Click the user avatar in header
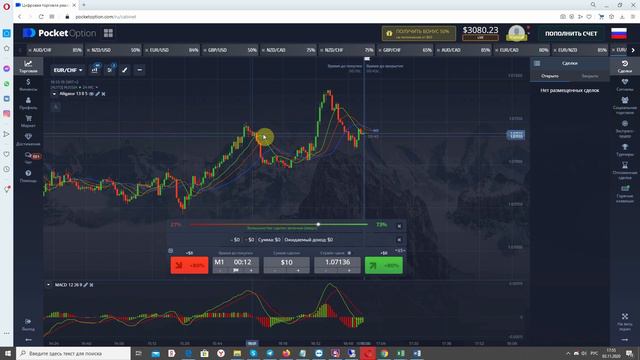The width and height of the screenshot is (640, 360). click(516, 33)
